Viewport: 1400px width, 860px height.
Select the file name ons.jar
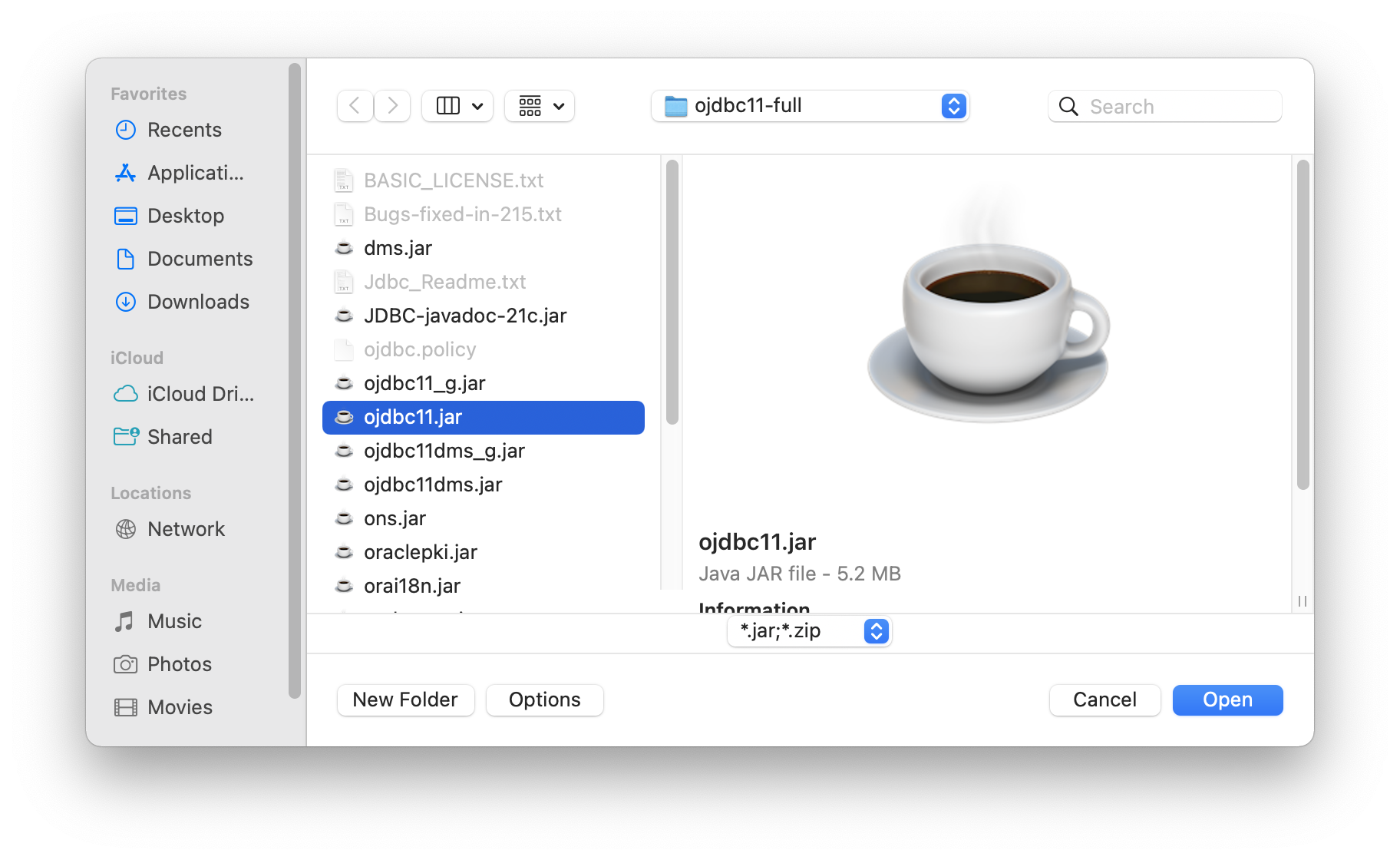coord(395,518)
